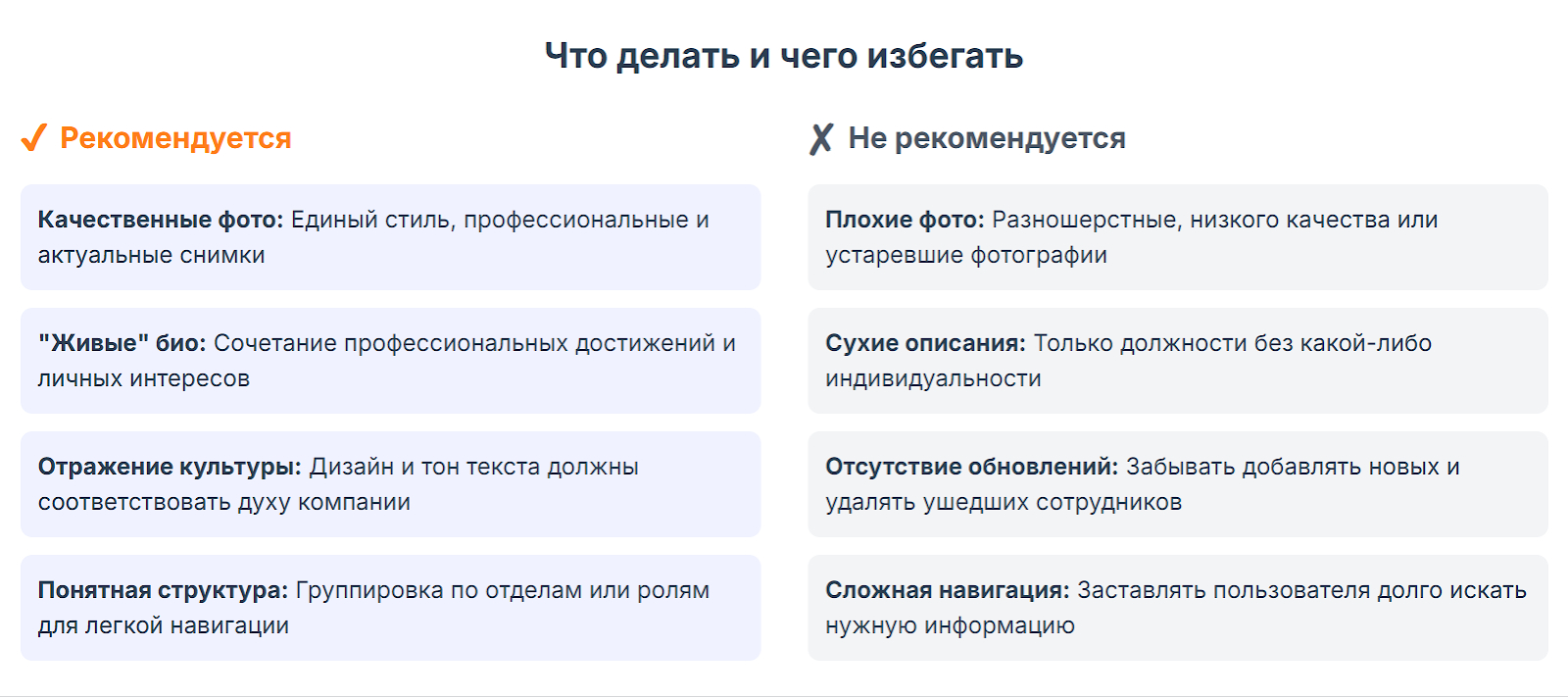Image resolution: width=1568 pixels, height=697 pixels.
Task: Click the bold '"Живые" био:' label
Action: (122, 343)
